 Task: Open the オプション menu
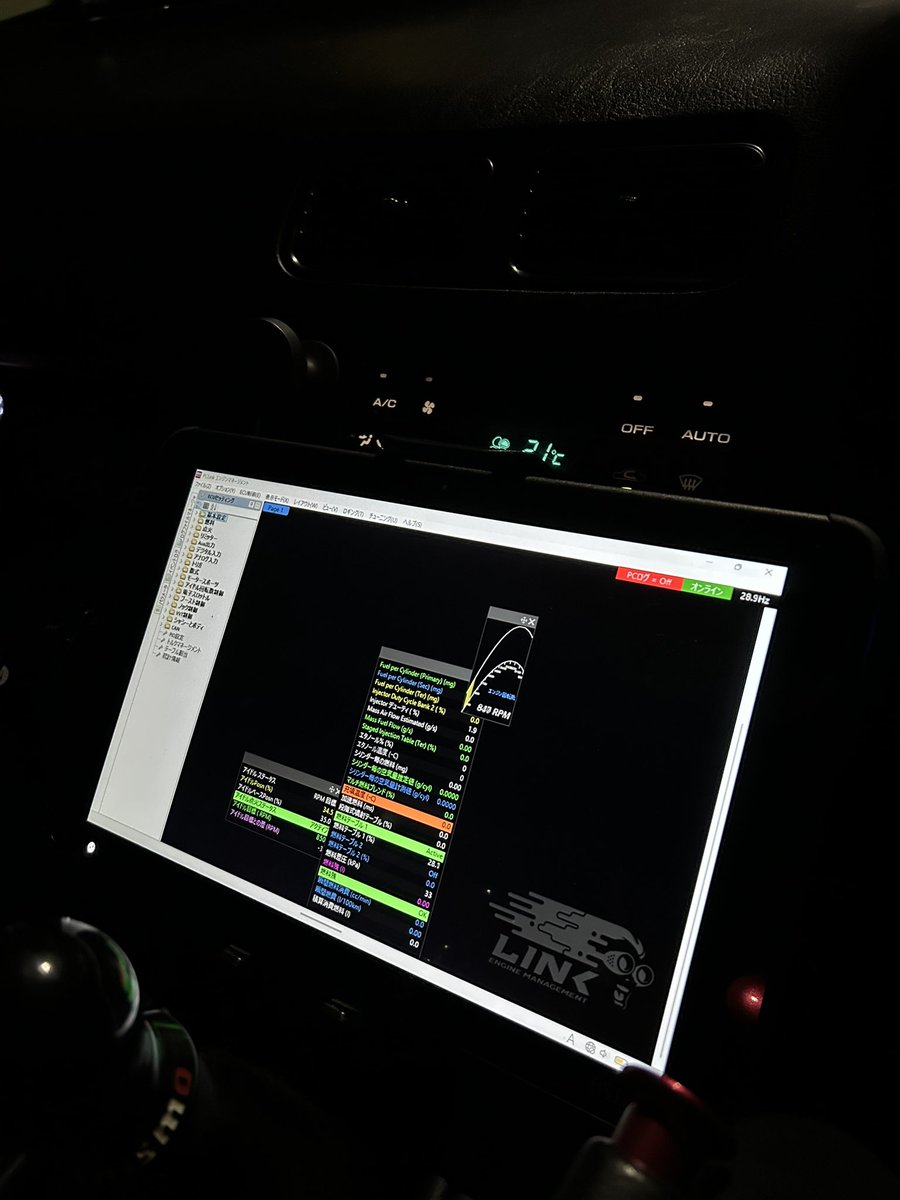click(225, 489)
